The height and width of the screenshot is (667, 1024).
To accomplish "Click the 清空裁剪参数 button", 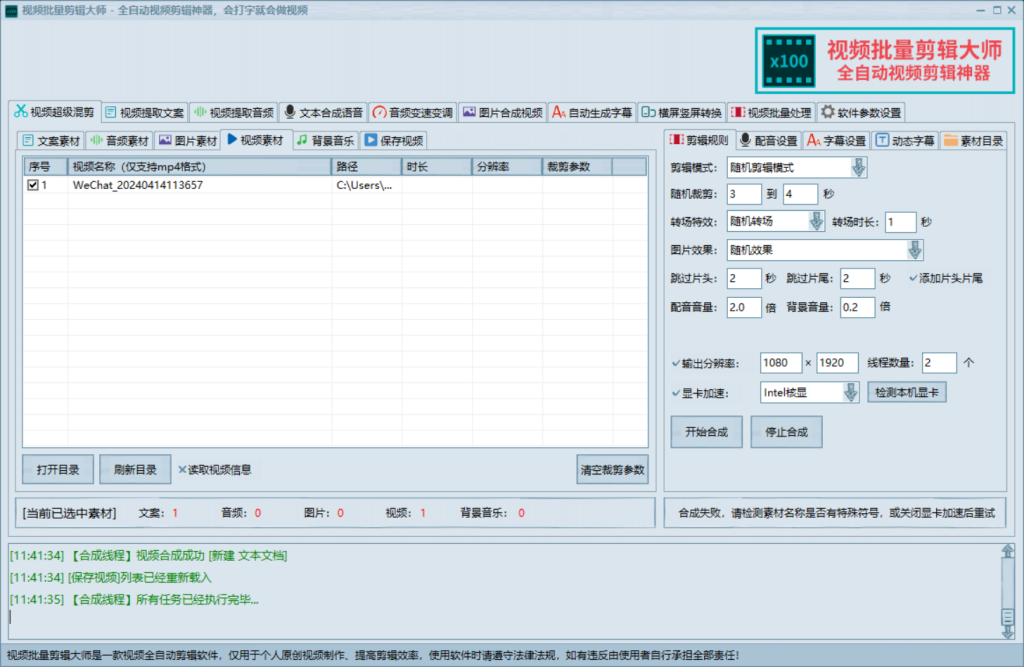I will pos(613,469).
